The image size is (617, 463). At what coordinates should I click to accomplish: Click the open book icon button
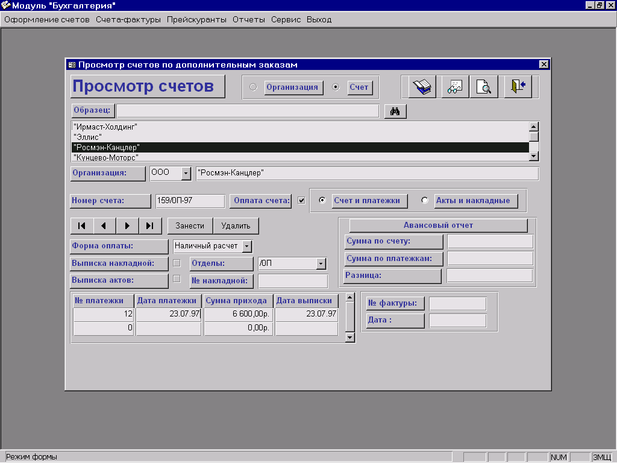(423, 88)
